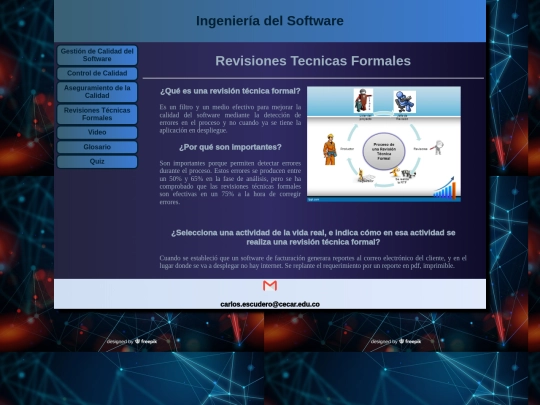Select Glosario in the side menu
This screenshot has height=405, width=540.
(x=97, y=147)
